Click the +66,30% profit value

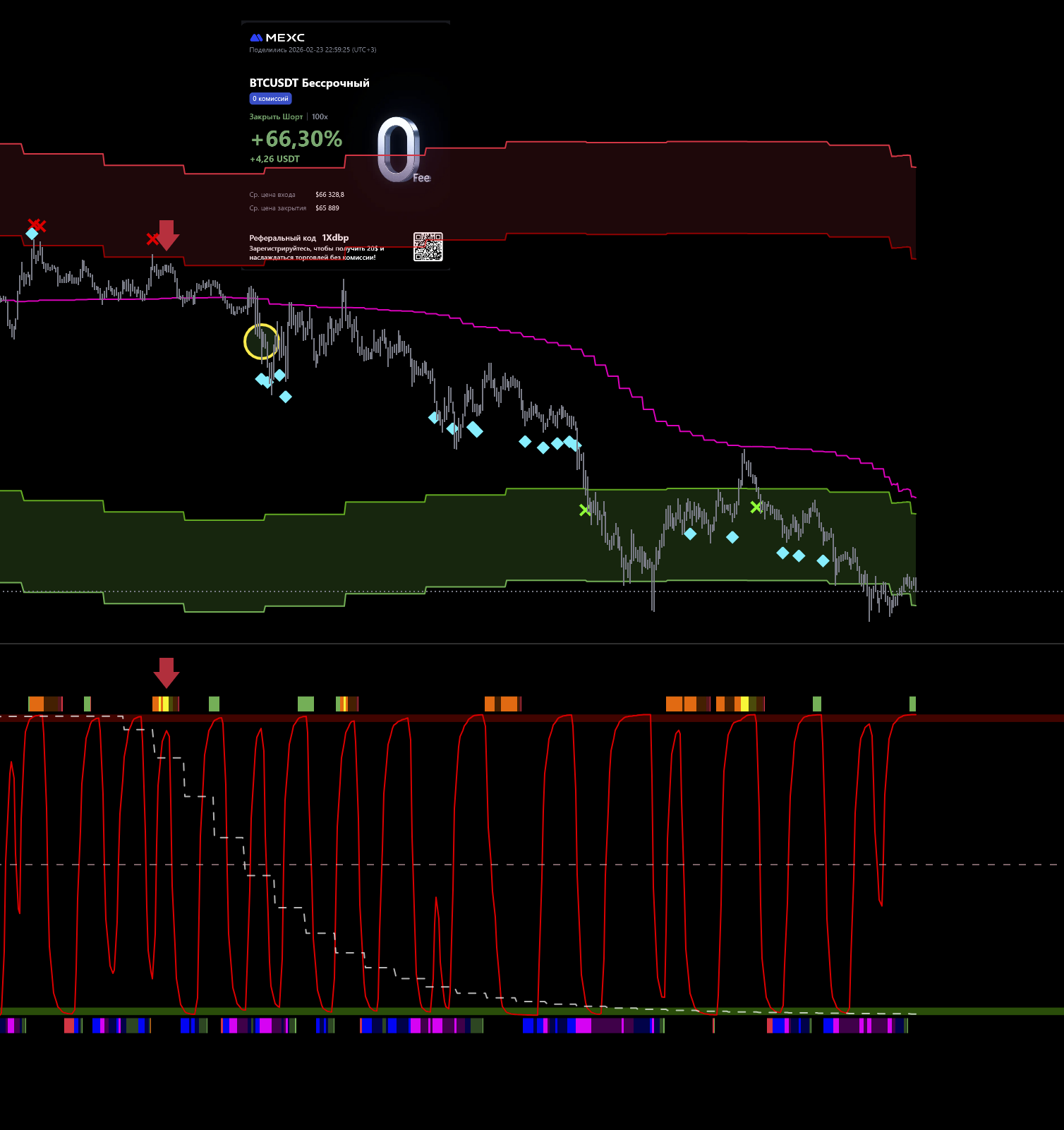click(296, 139)
